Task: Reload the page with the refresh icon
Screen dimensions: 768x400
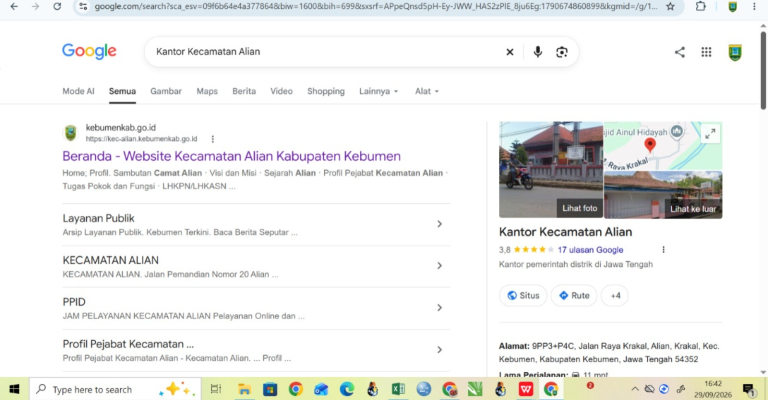Action: point(57,6)
